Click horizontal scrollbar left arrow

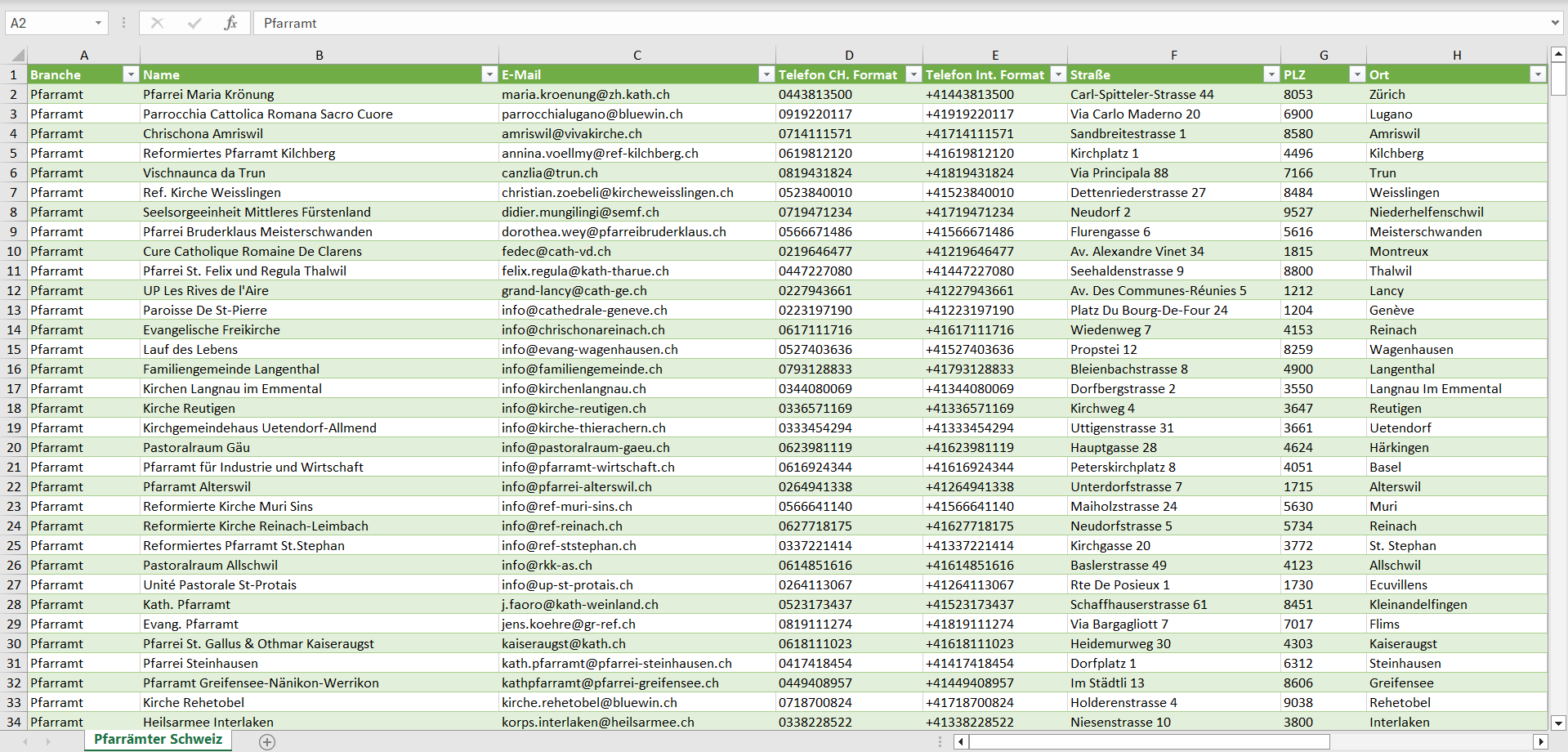pyautogui.click(x=962, y=741)
